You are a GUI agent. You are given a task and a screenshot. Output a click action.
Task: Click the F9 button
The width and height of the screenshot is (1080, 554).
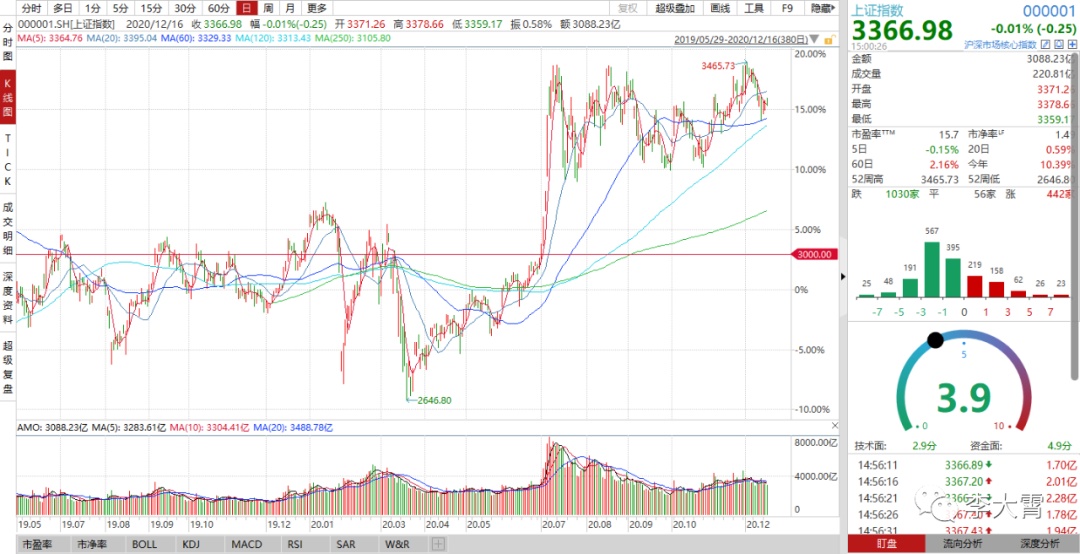[787, 8]
